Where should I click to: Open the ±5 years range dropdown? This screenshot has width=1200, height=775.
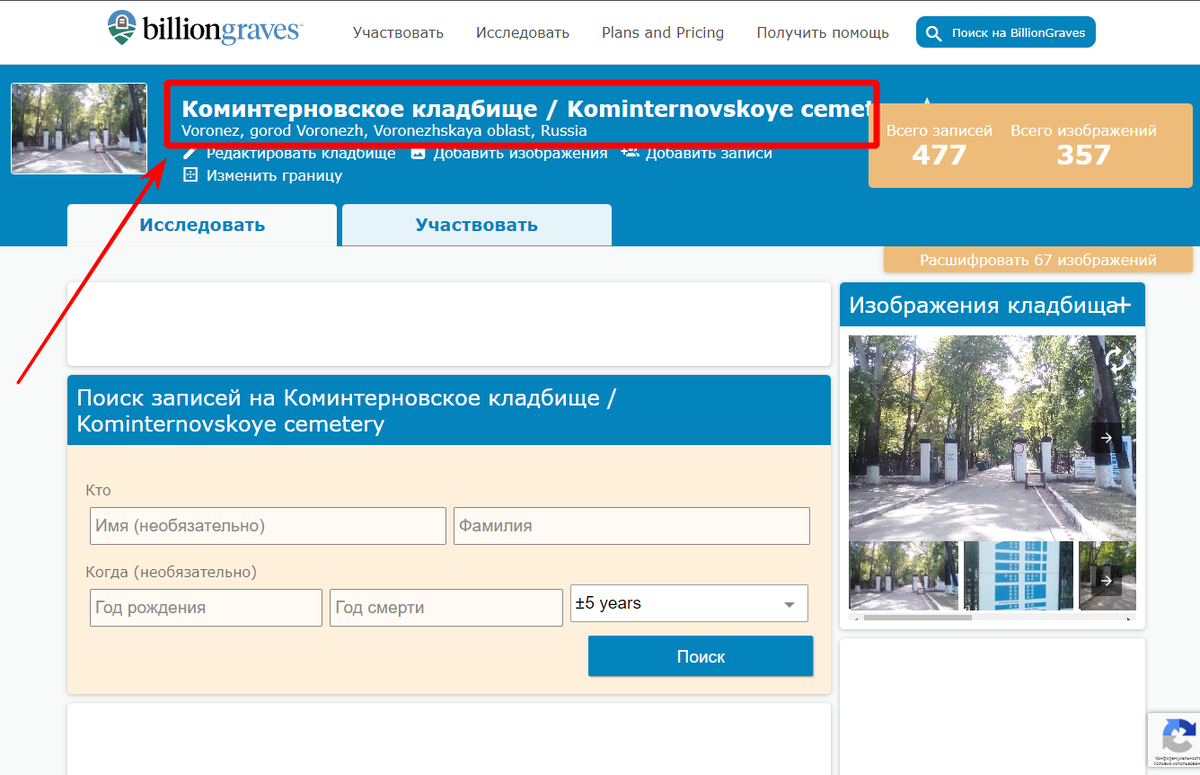pos(689,603)
